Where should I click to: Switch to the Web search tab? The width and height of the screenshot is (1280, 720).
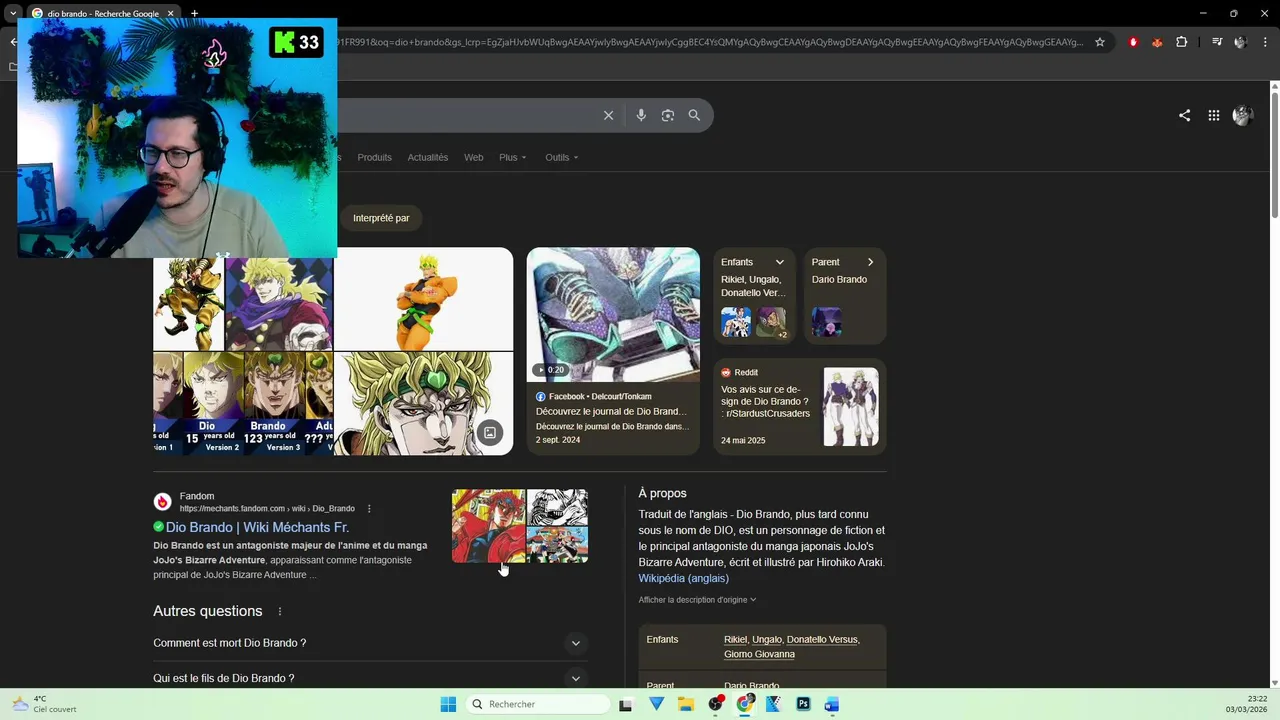(473, 157)
